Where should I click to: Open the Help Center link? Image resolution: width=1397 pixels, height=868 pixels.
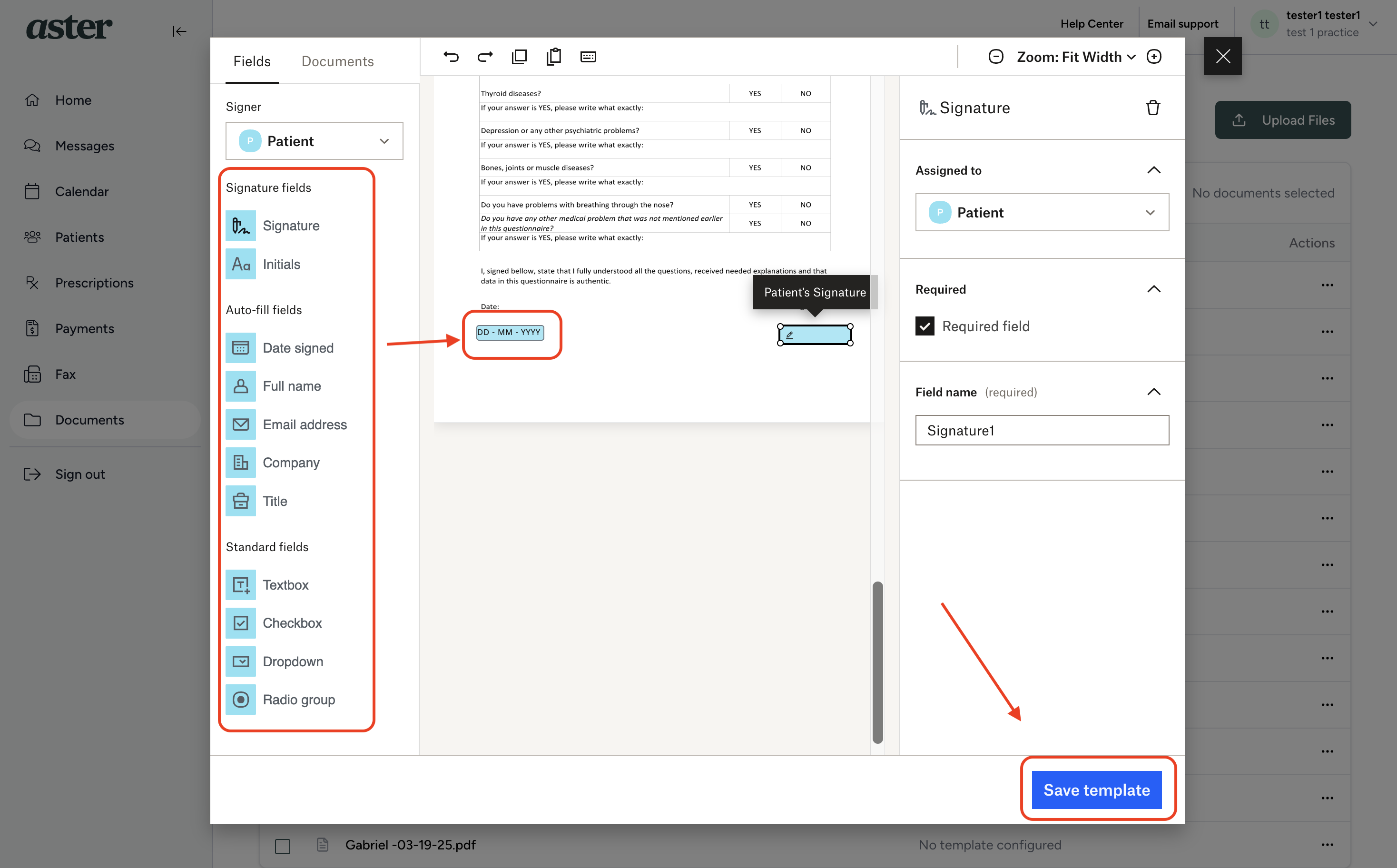(x=1092, y=23)
